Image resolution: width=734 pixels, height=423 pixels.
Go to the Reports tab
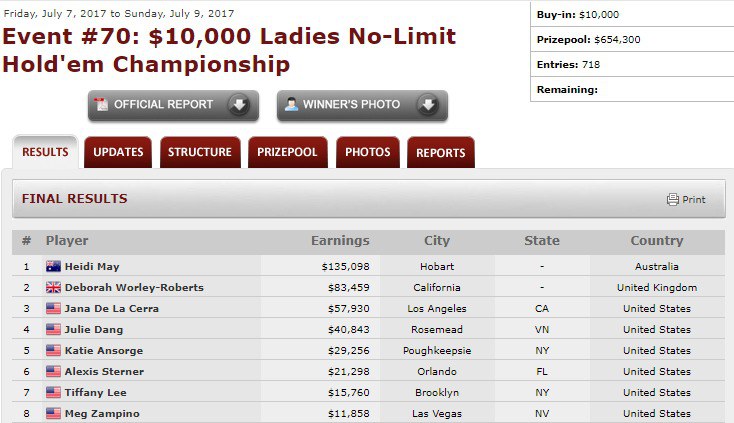coord(440,153)
